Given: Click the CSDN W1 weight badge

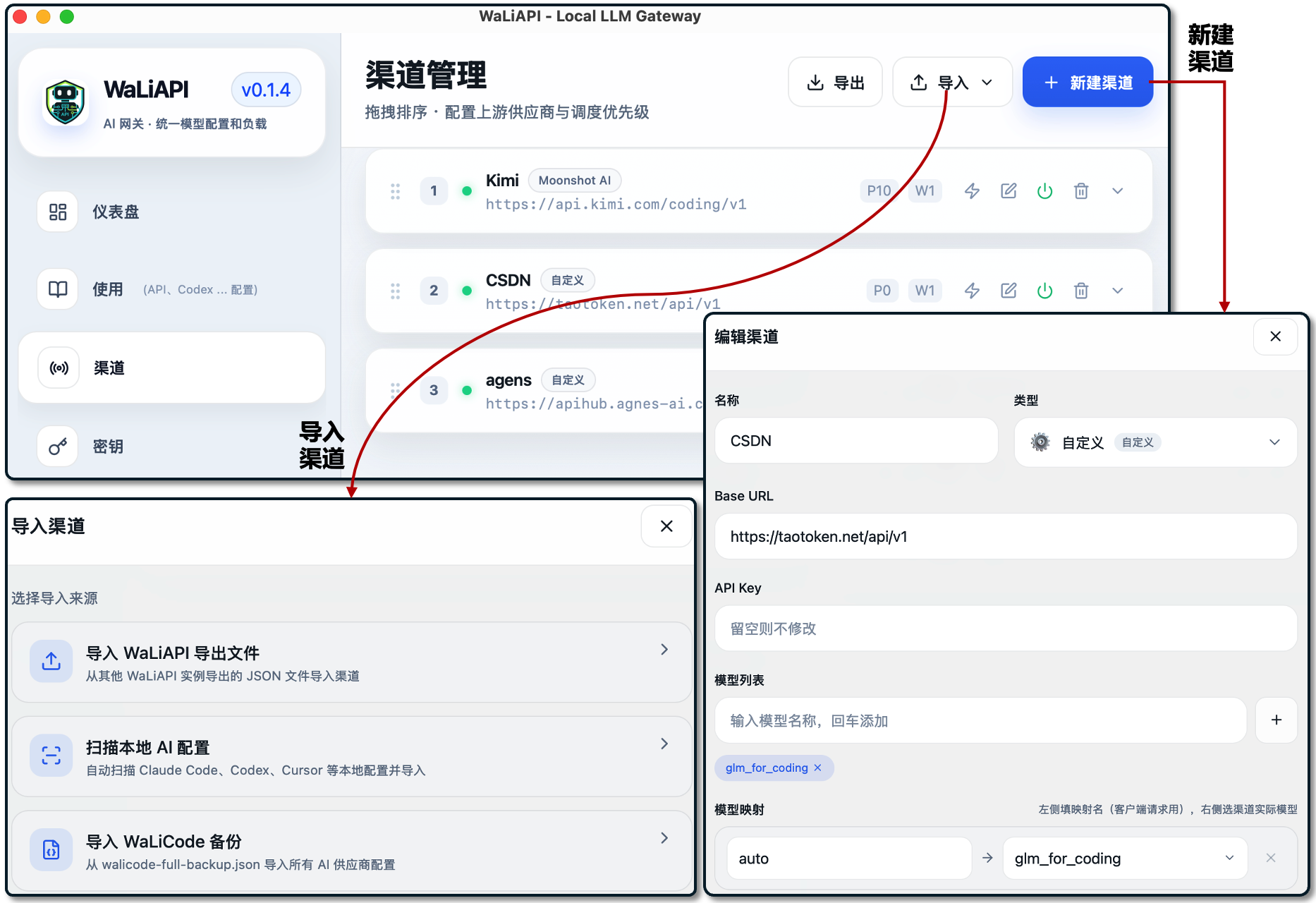Looking at the screenshot, I should (925, 291).
